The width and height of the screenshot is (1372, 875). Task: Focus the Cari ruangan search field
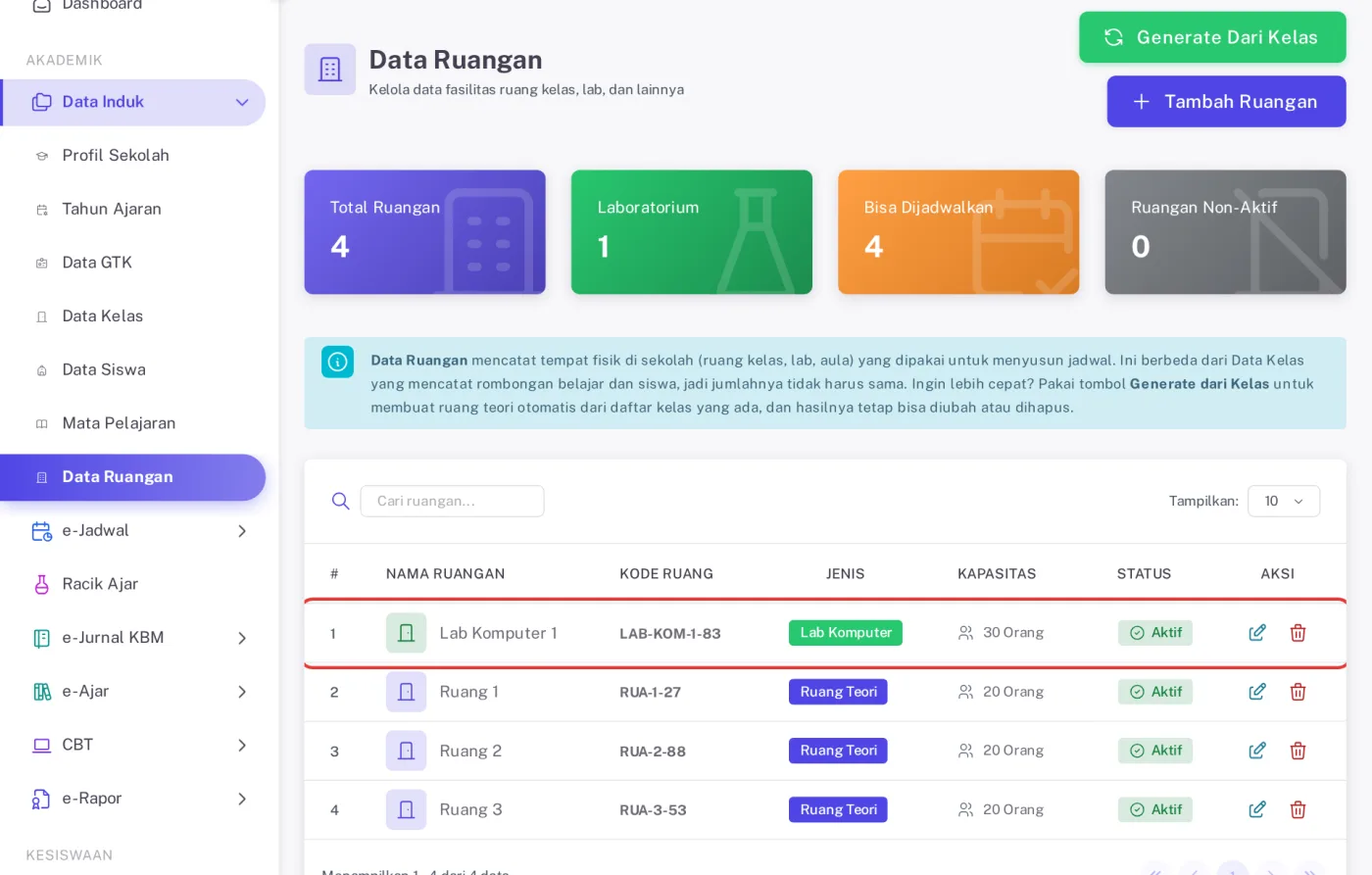pos(452,501)
